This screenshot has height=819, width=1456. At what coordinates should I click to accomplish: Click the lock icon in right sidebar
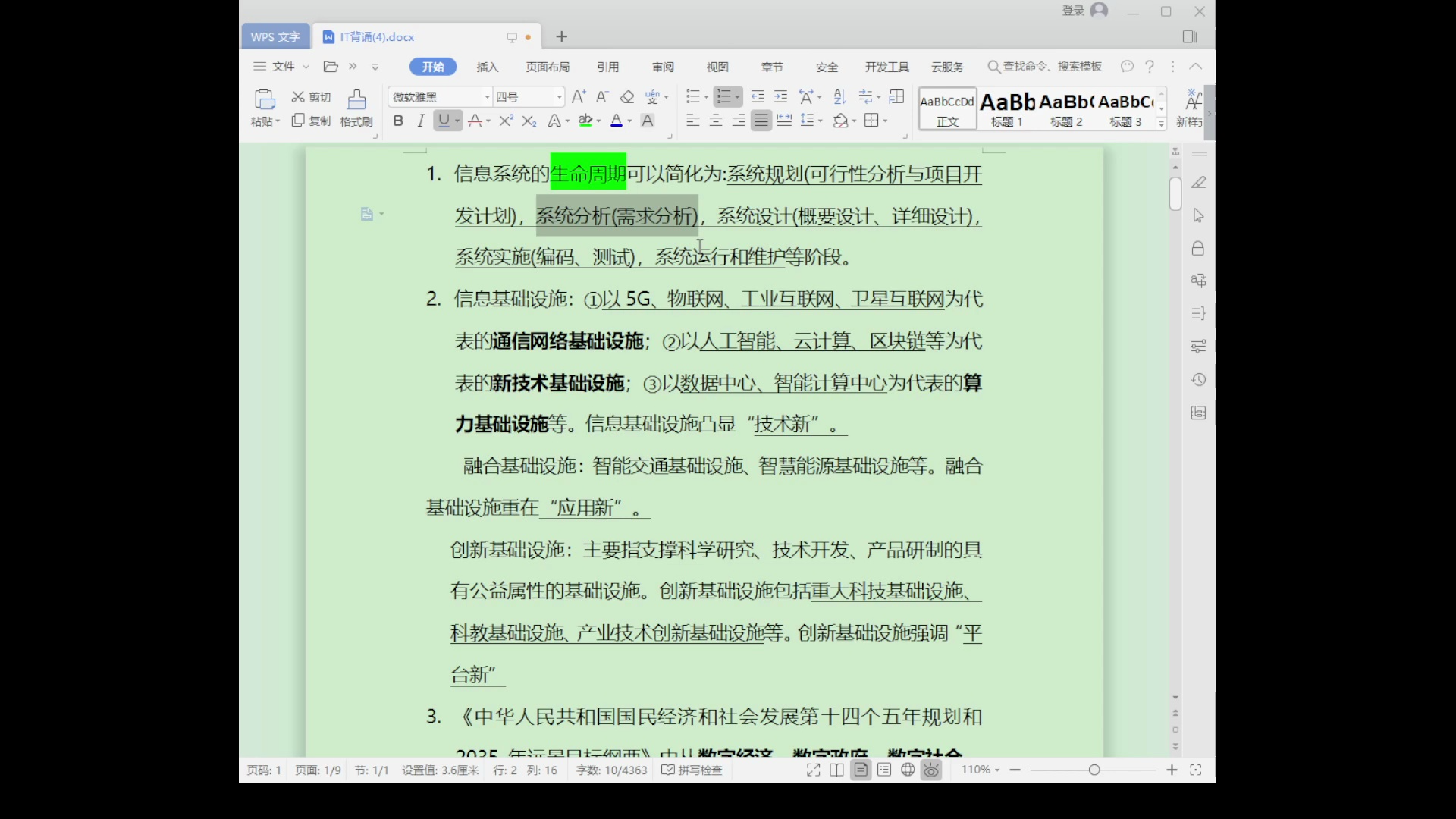pos(1199,249)
